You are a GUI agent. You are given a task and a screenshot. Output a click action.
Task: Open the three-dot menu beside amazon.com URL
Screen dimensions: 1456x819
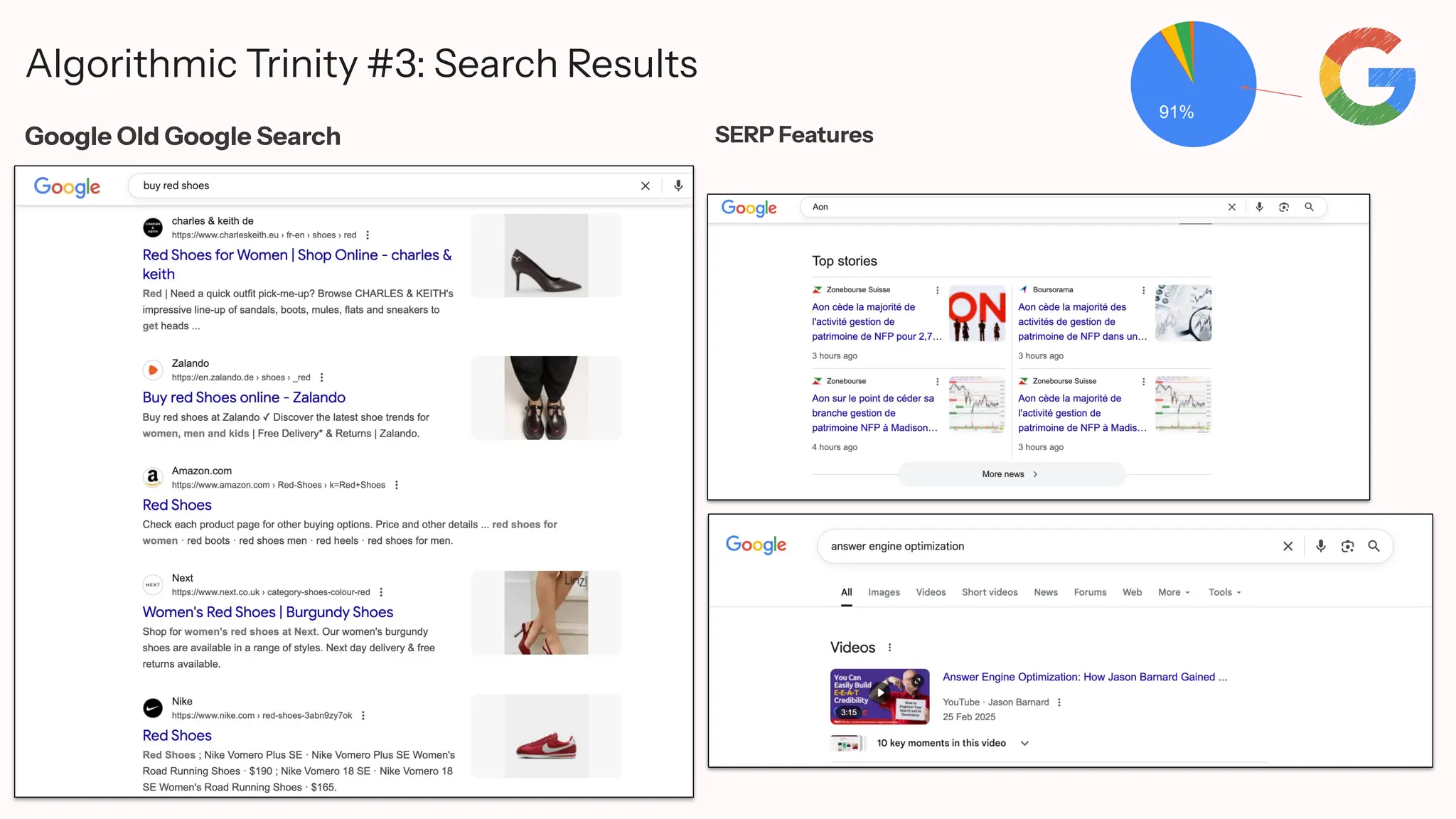pyautogui.click(x=397, y=485)
